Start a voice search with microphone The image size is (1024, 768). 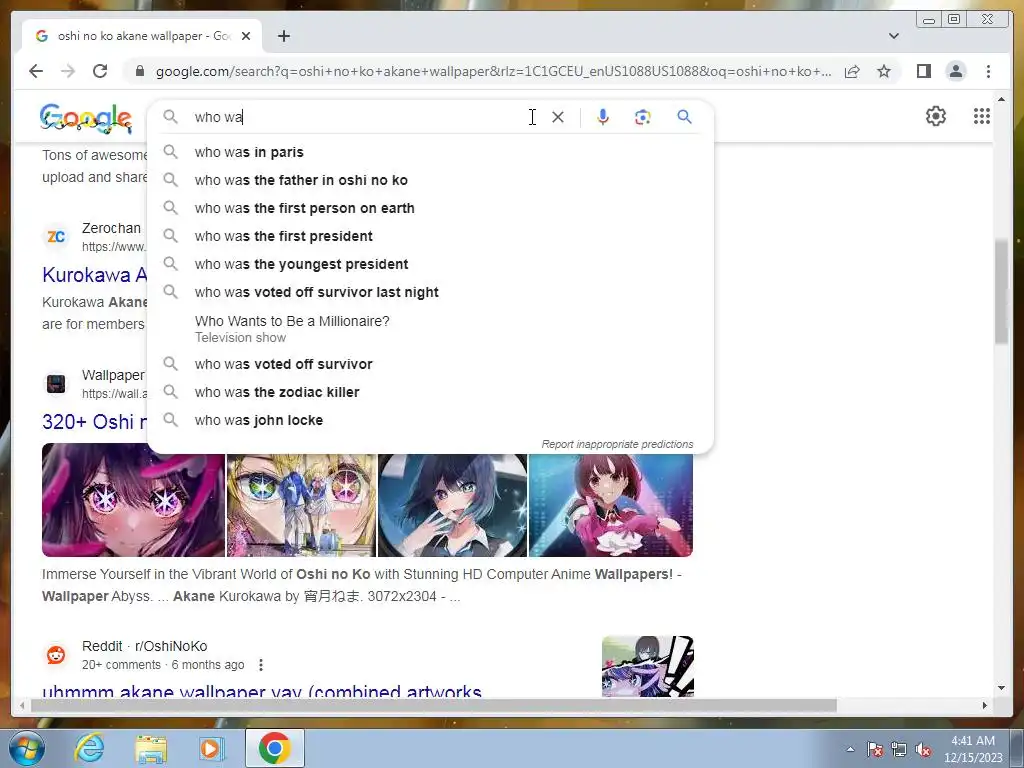pyautogui.click(x=603, y=117)
